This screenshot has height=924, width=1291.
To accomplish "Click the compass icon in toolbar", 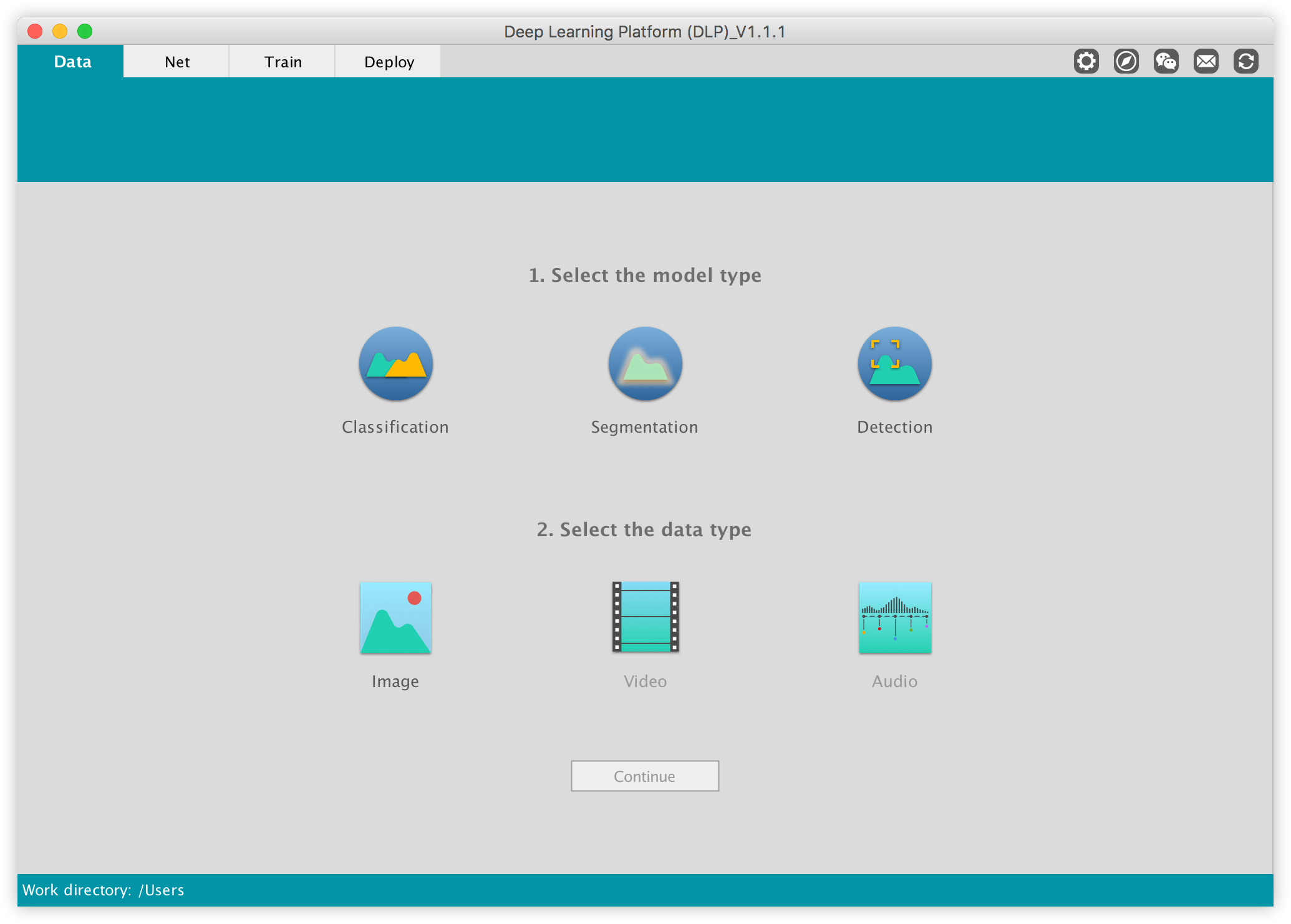I will pyautogui.click(x=1126, y=62).
